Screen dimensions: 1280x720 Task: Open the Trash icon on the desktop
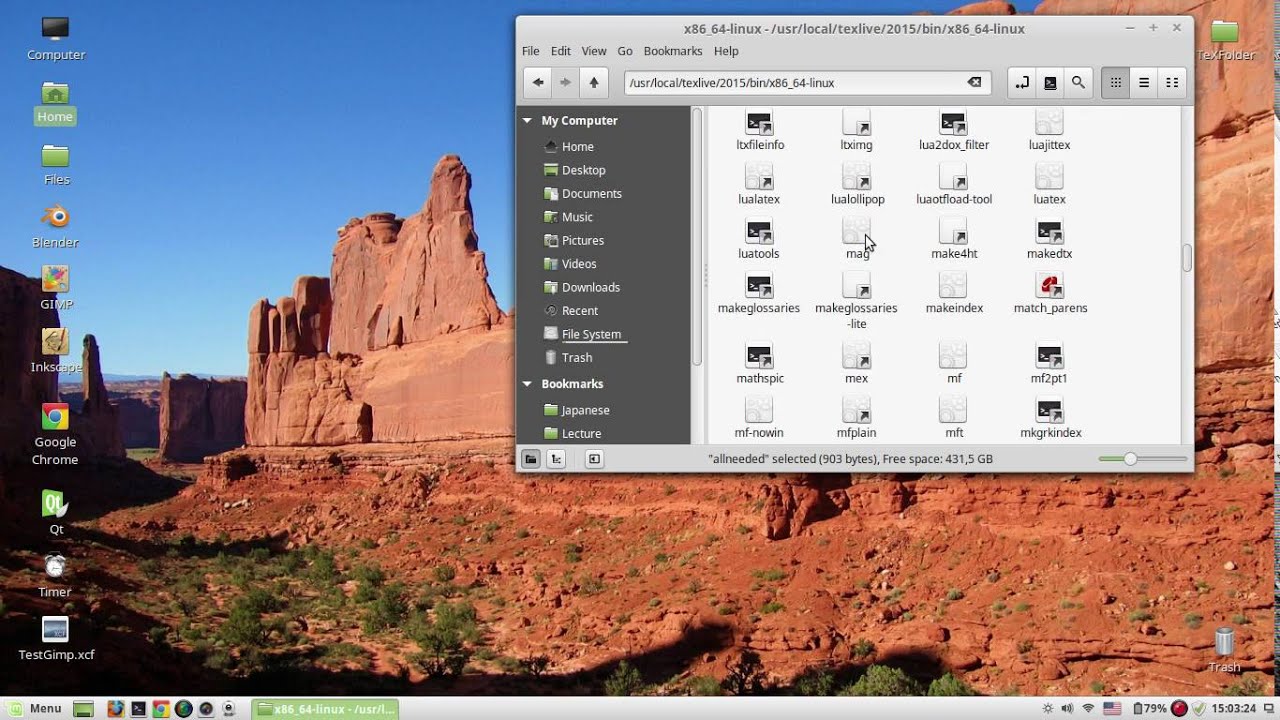click(1224, 641)
